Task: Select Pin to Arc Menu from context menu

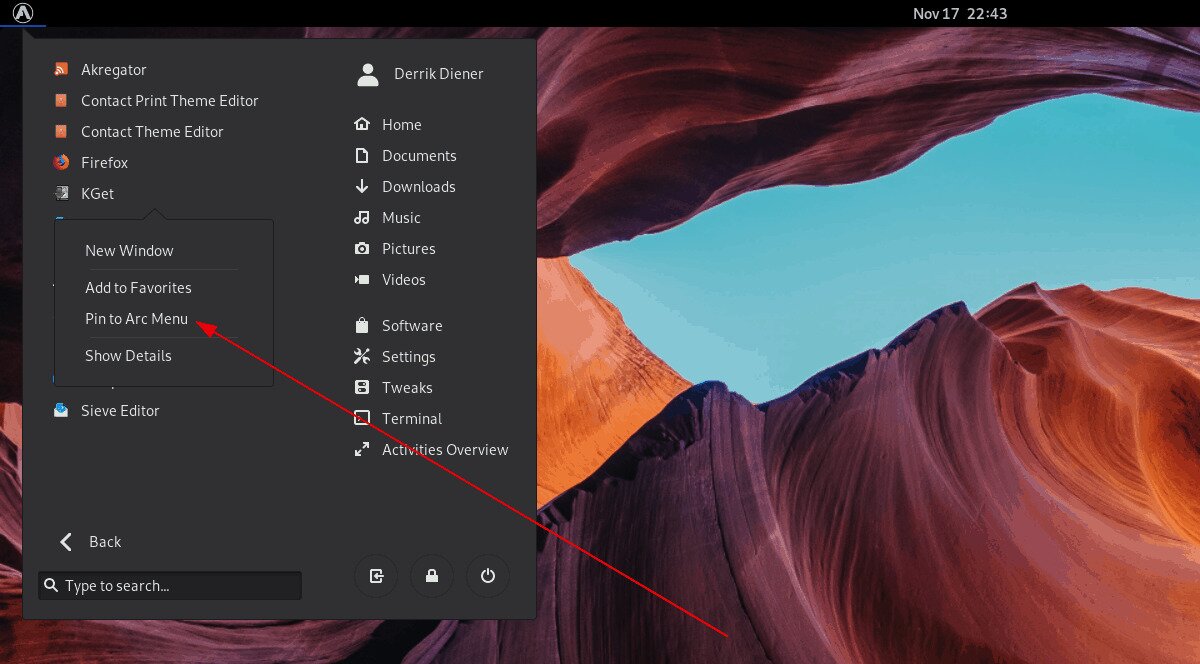Action: pyautogui.click(x=135, y=318)
